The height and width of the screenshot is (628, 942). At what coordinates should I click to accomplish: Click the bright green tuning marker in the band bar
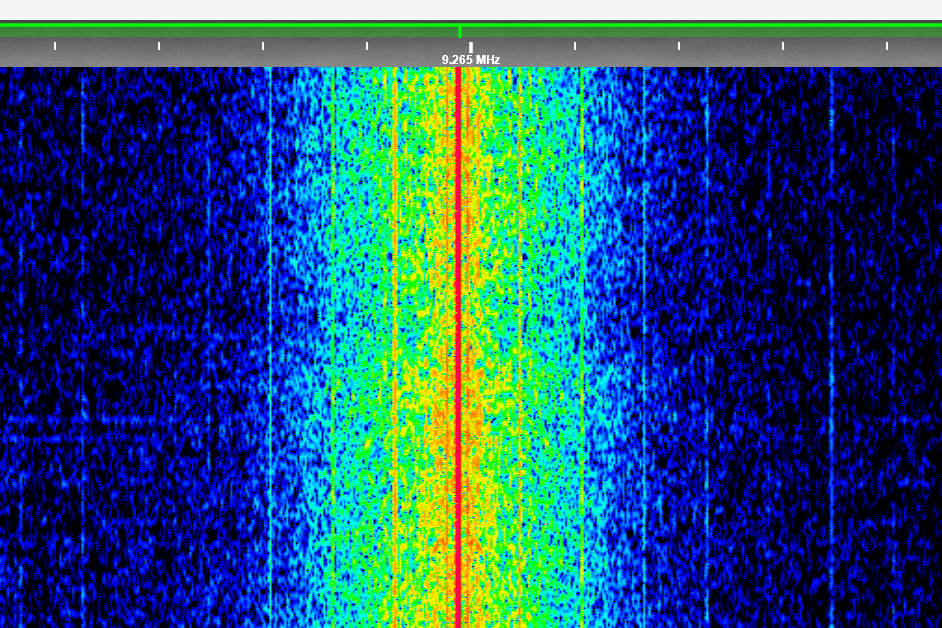[460, 32]
